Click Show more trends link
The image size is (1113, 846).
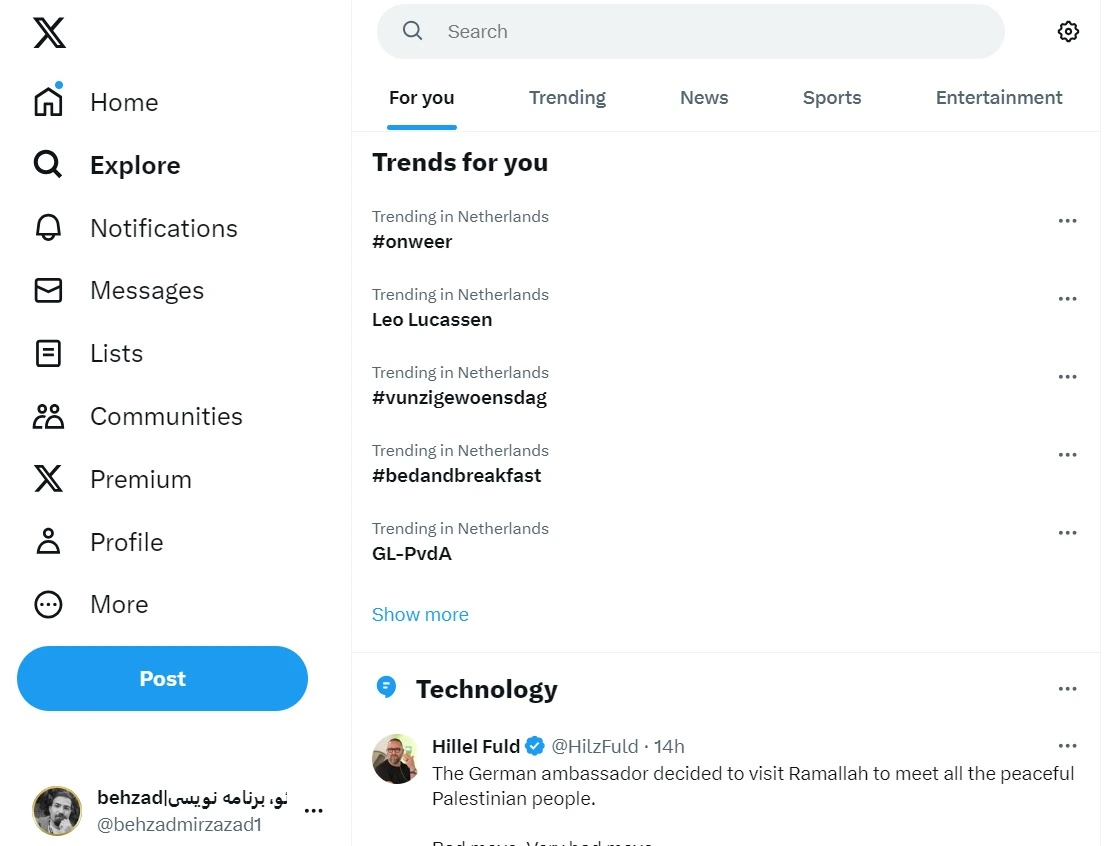(x=420, y=613)
